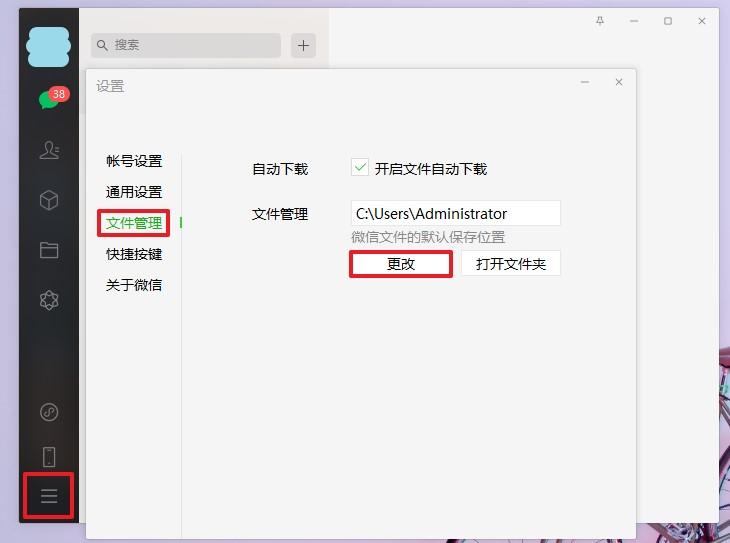Open the chats icon with 38 badge
The height and width of the screenshot is (543, 730).
pos(52,98)
